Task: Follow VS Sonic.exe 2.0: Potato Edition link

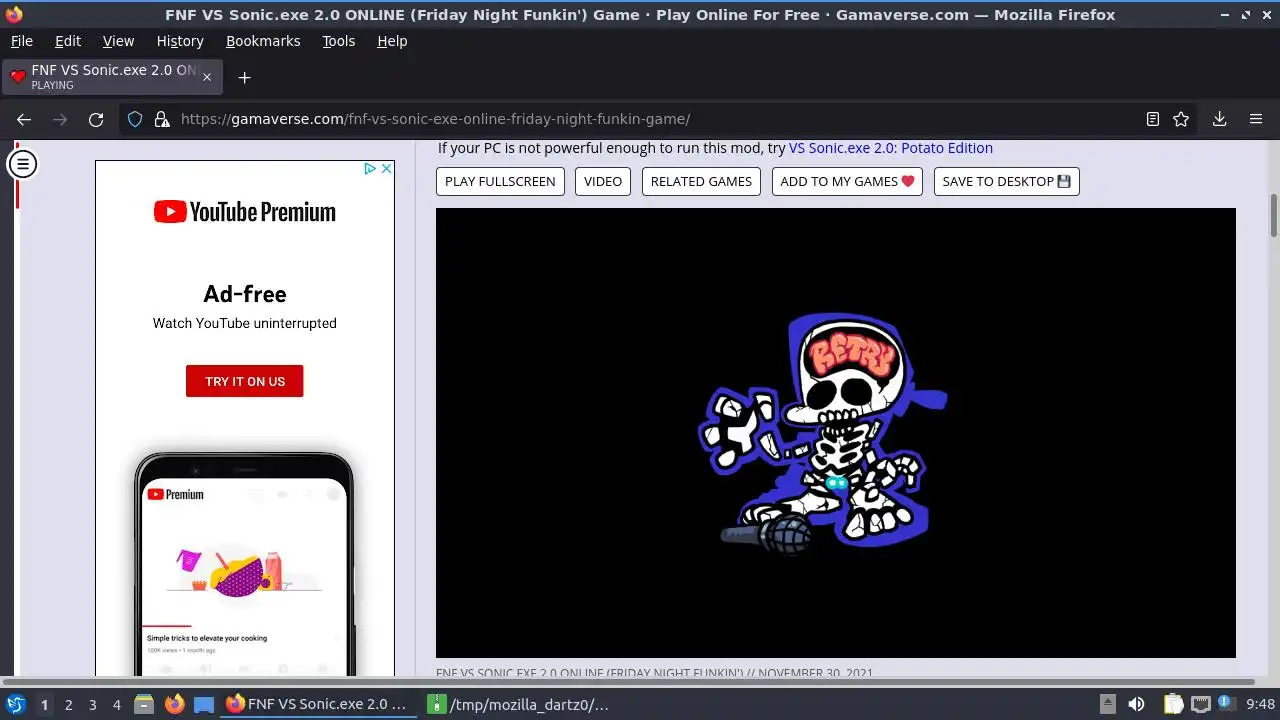Action: point(891,148)
